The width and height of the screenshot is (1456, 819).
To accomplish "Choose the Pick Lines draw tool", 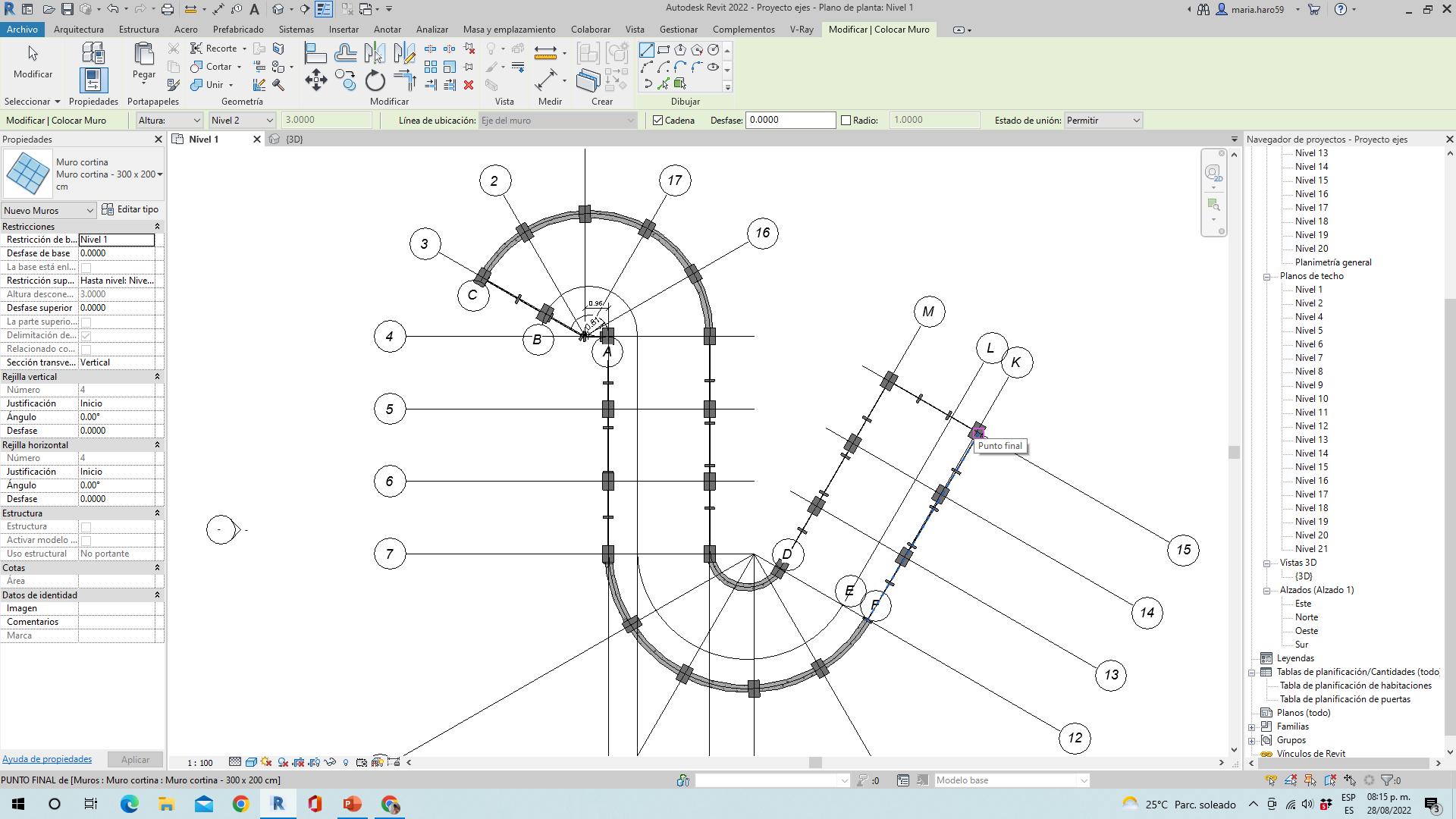I will coord(664,83).
